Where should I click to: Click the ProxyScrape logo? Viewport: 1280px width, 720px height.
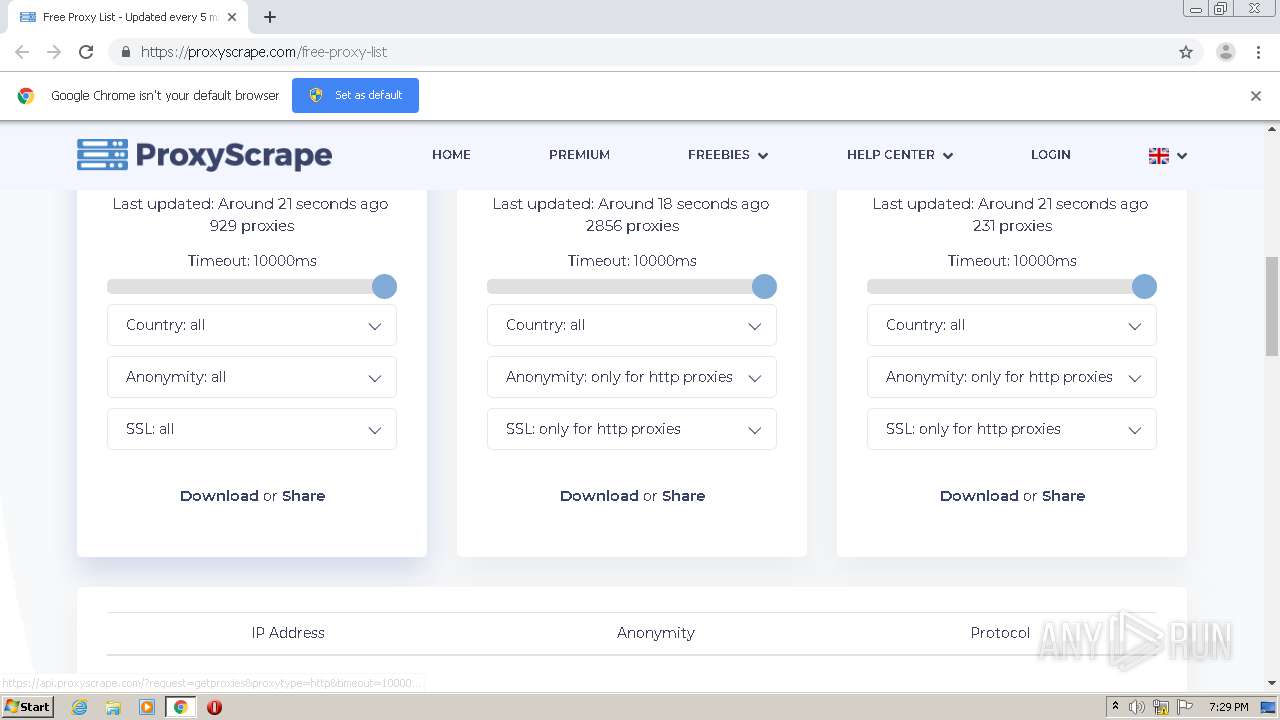coord(204,155)
